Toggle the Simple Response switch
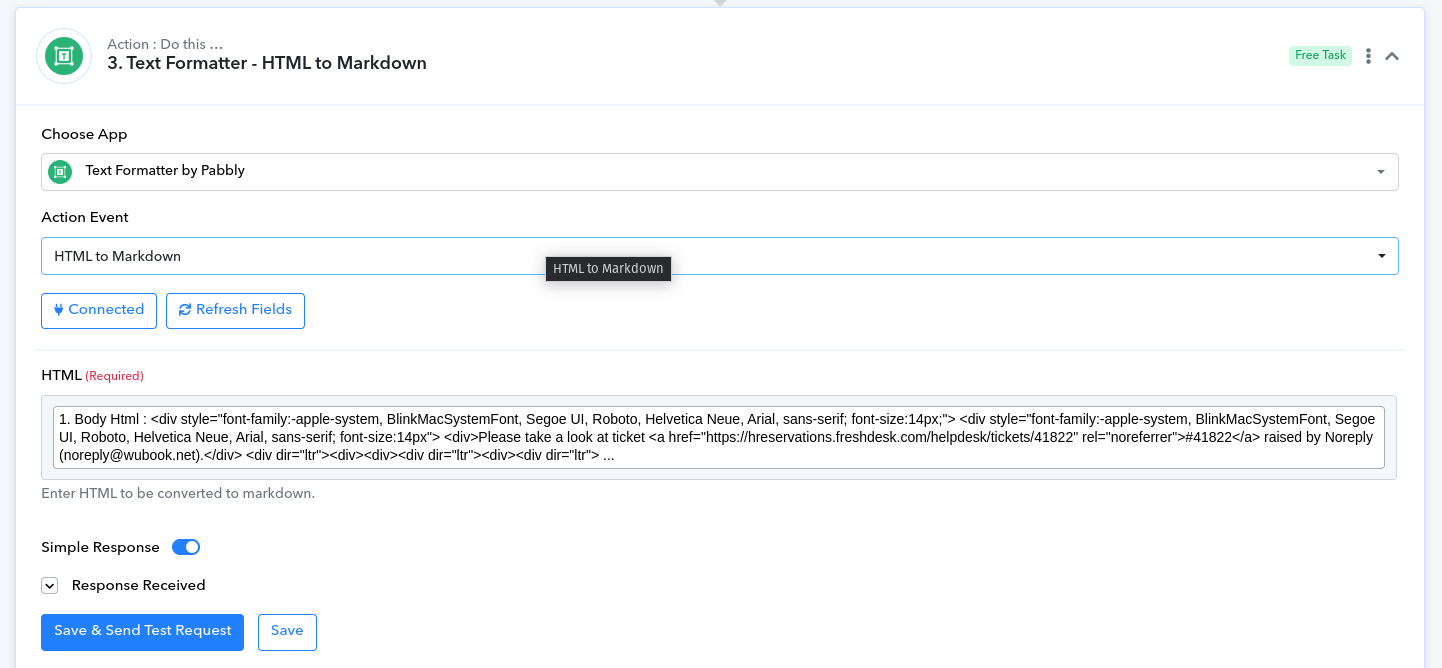This screenshot has width=1442, height=668. (x=186, y=547)
